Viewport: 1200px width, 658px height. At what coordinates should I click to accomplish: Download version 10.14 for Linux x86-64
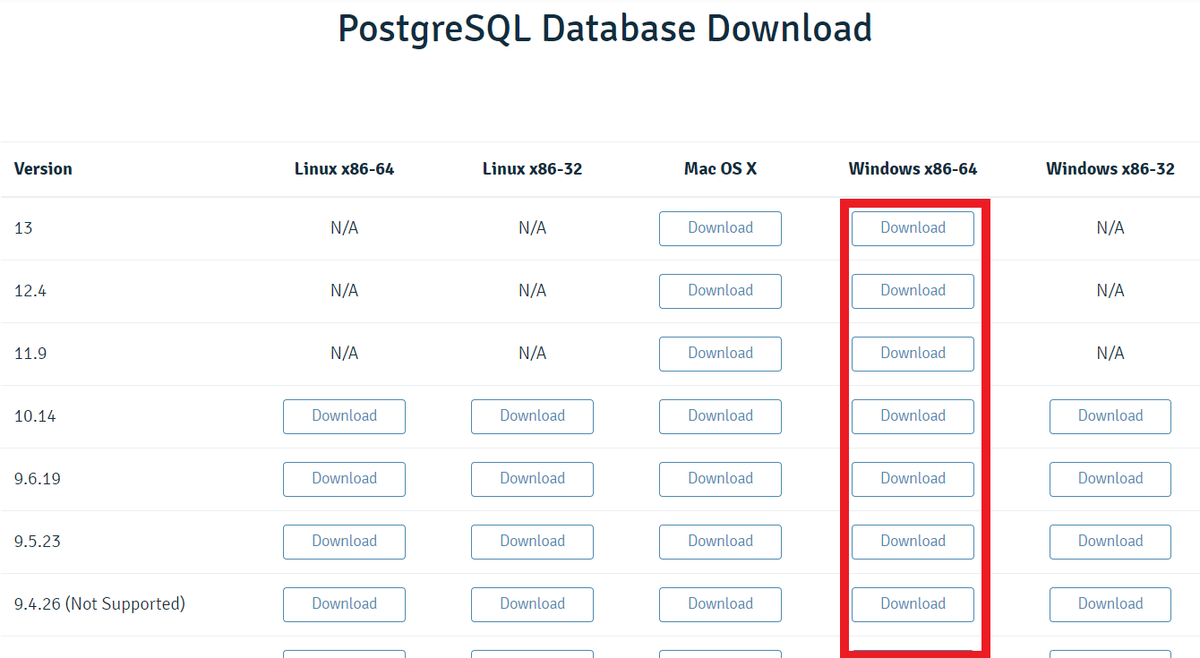[344, 416]
